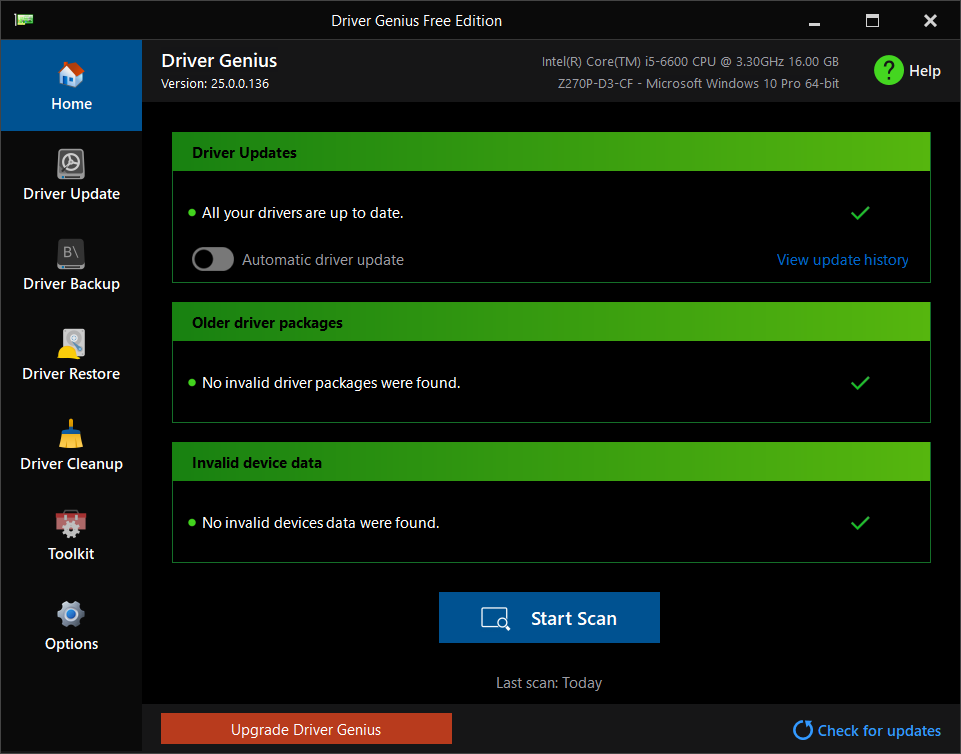
Task: Click 'Driver Genius Free Edition' window title
Action: [416, 21]
